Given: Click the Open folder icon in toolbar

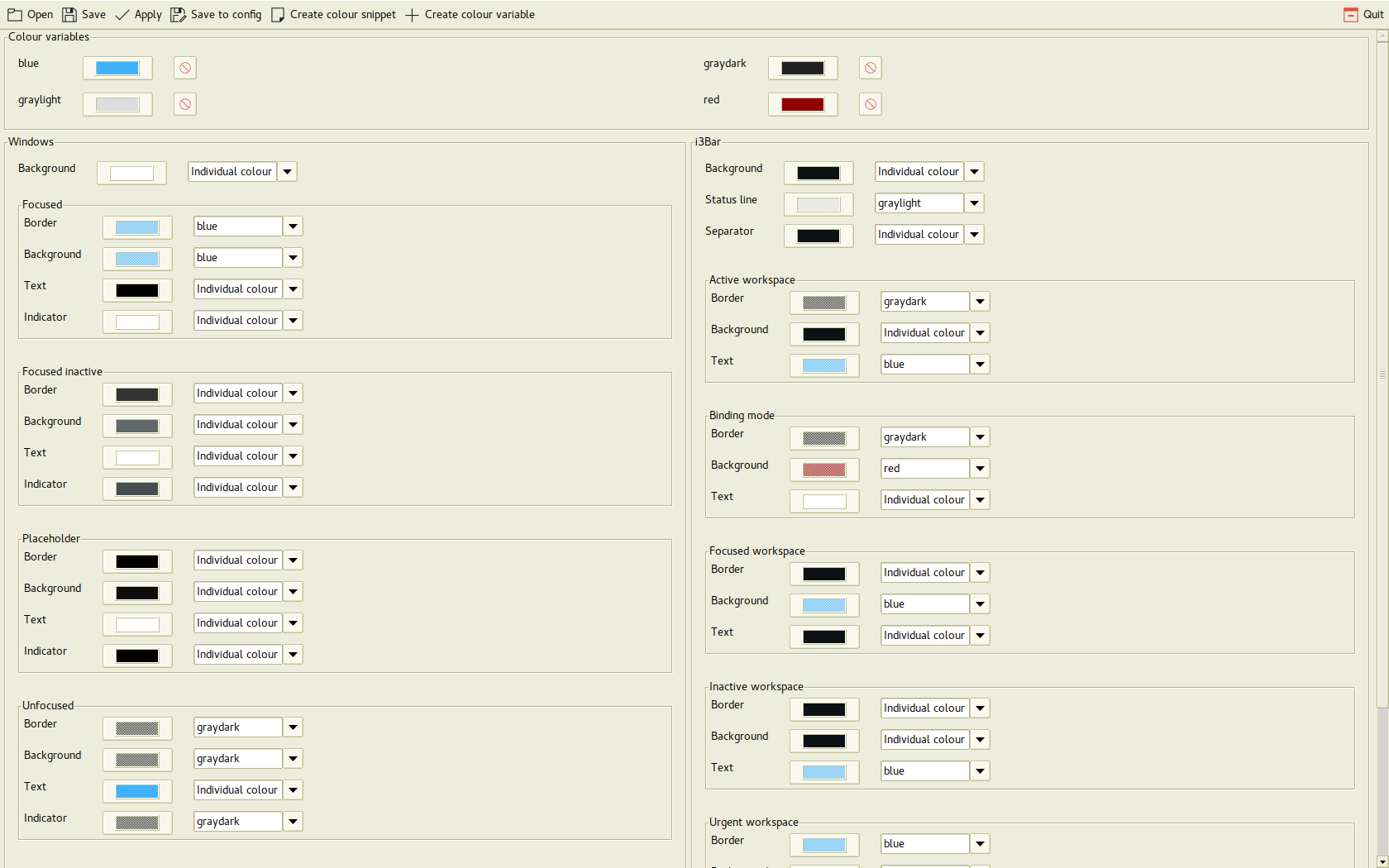Looking at the screenshot, I should coord(15,15).
